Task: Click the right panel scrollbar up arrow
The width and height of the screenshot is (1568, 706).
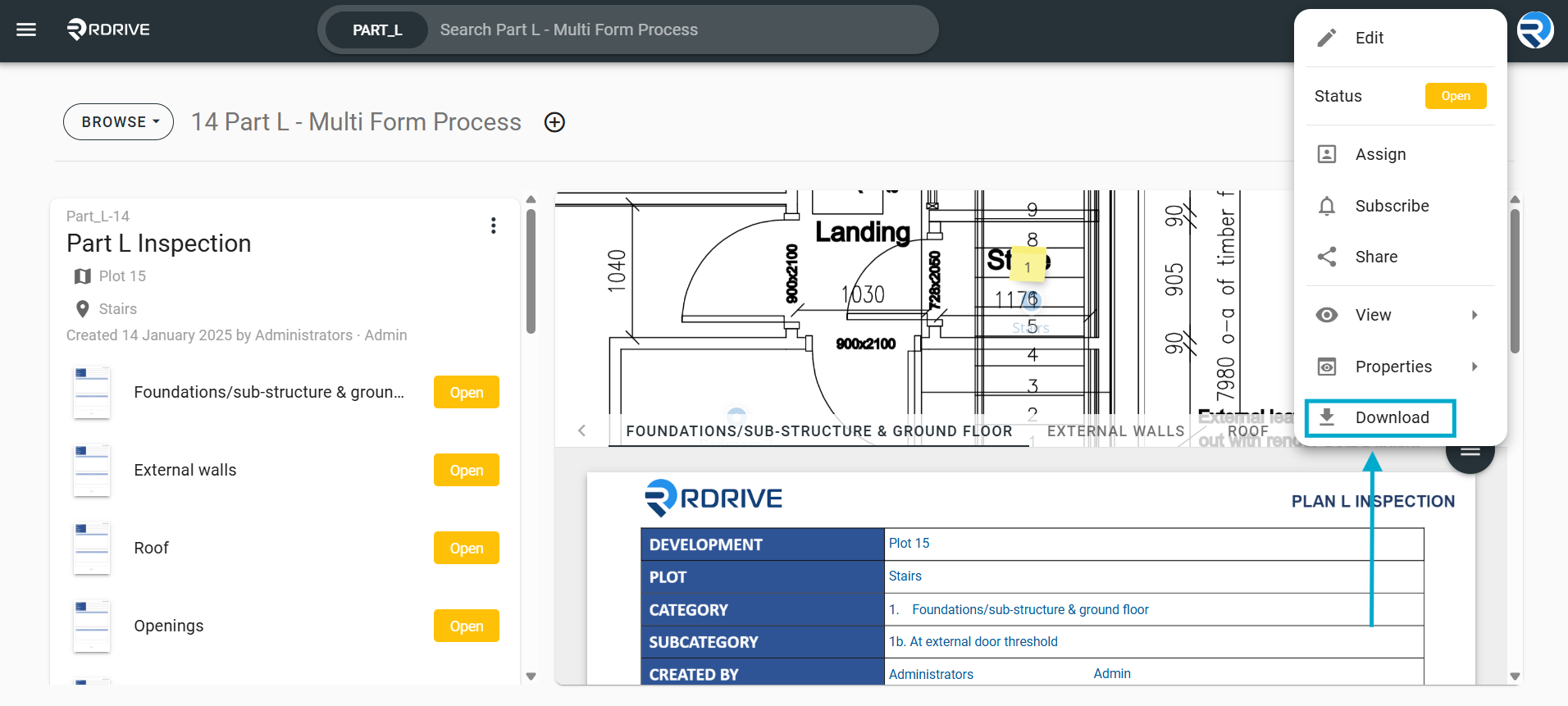Action: (x=1515, y=199)
